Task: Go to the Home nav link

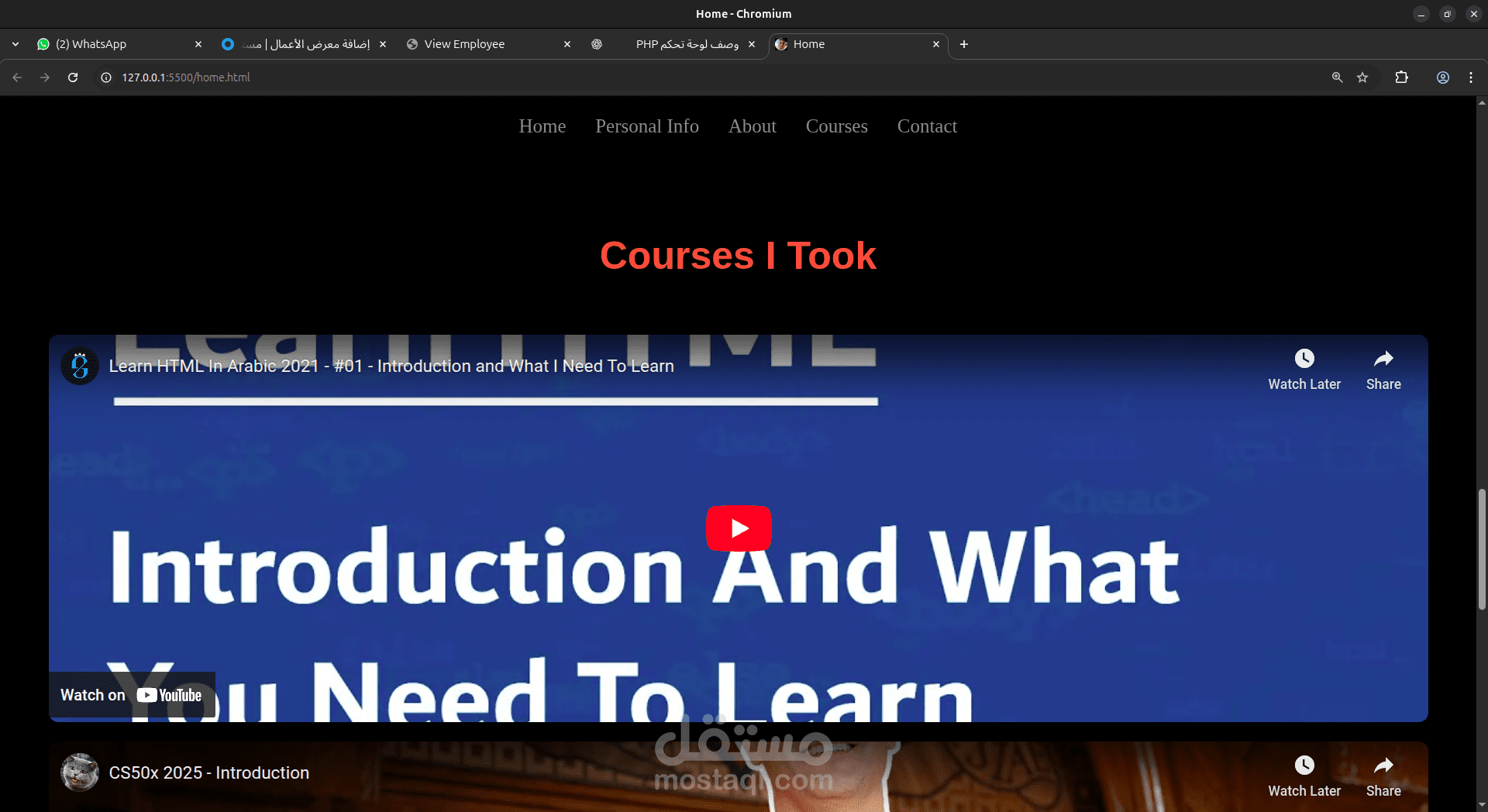Action: point(542,126)
